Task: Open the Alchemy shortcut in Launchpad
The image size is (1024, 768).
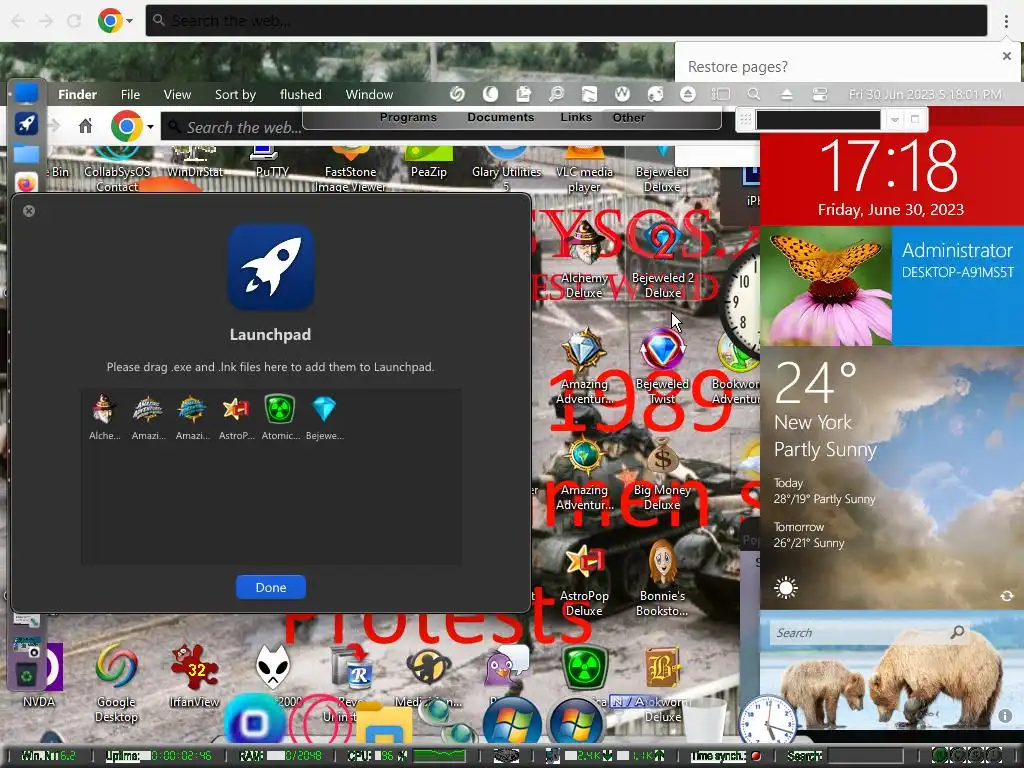Action: (x=104, y=417)
